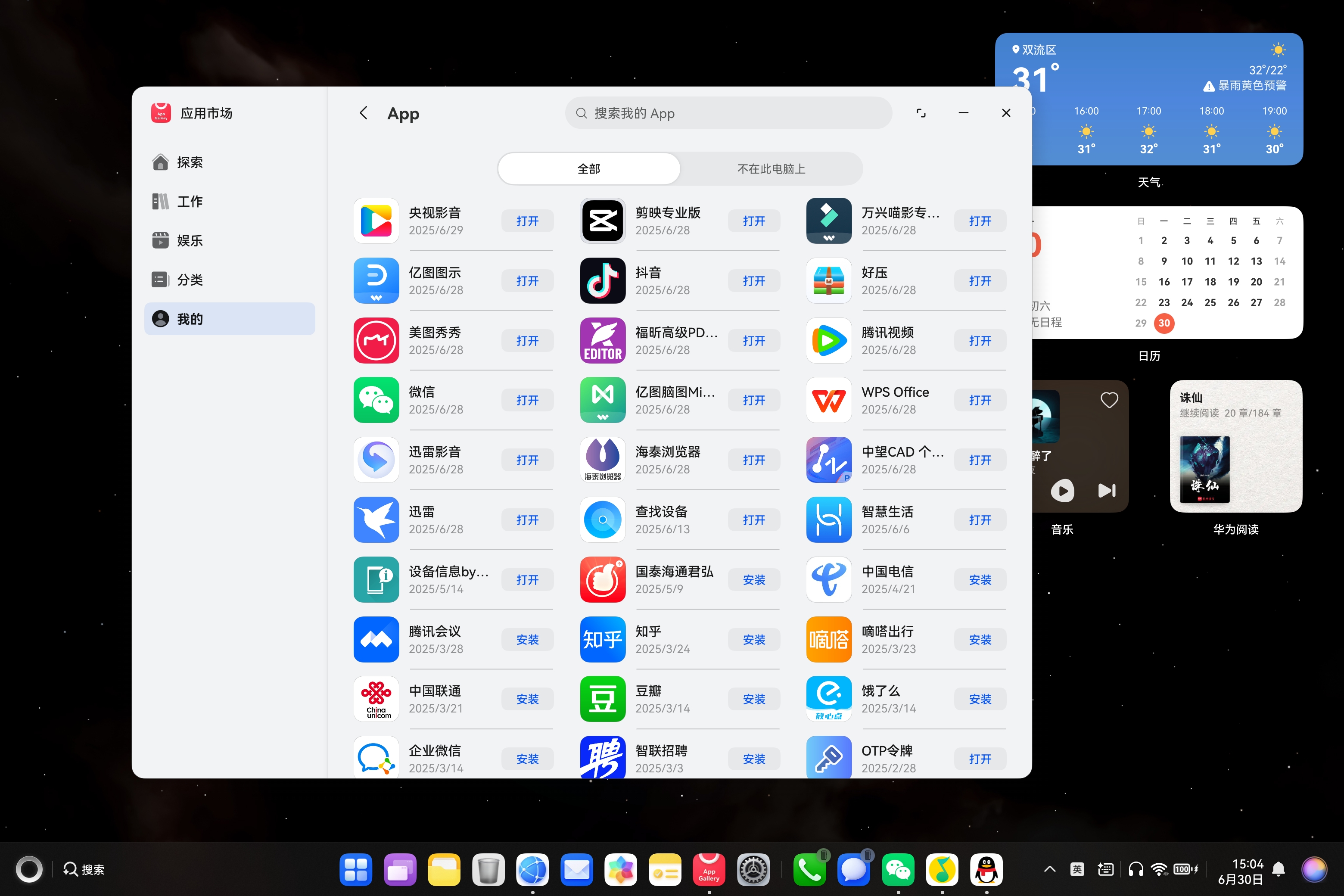Screen dimensions: 1344x896
Task: Switch the 英 input method indicator
Action: point(1077,870)
